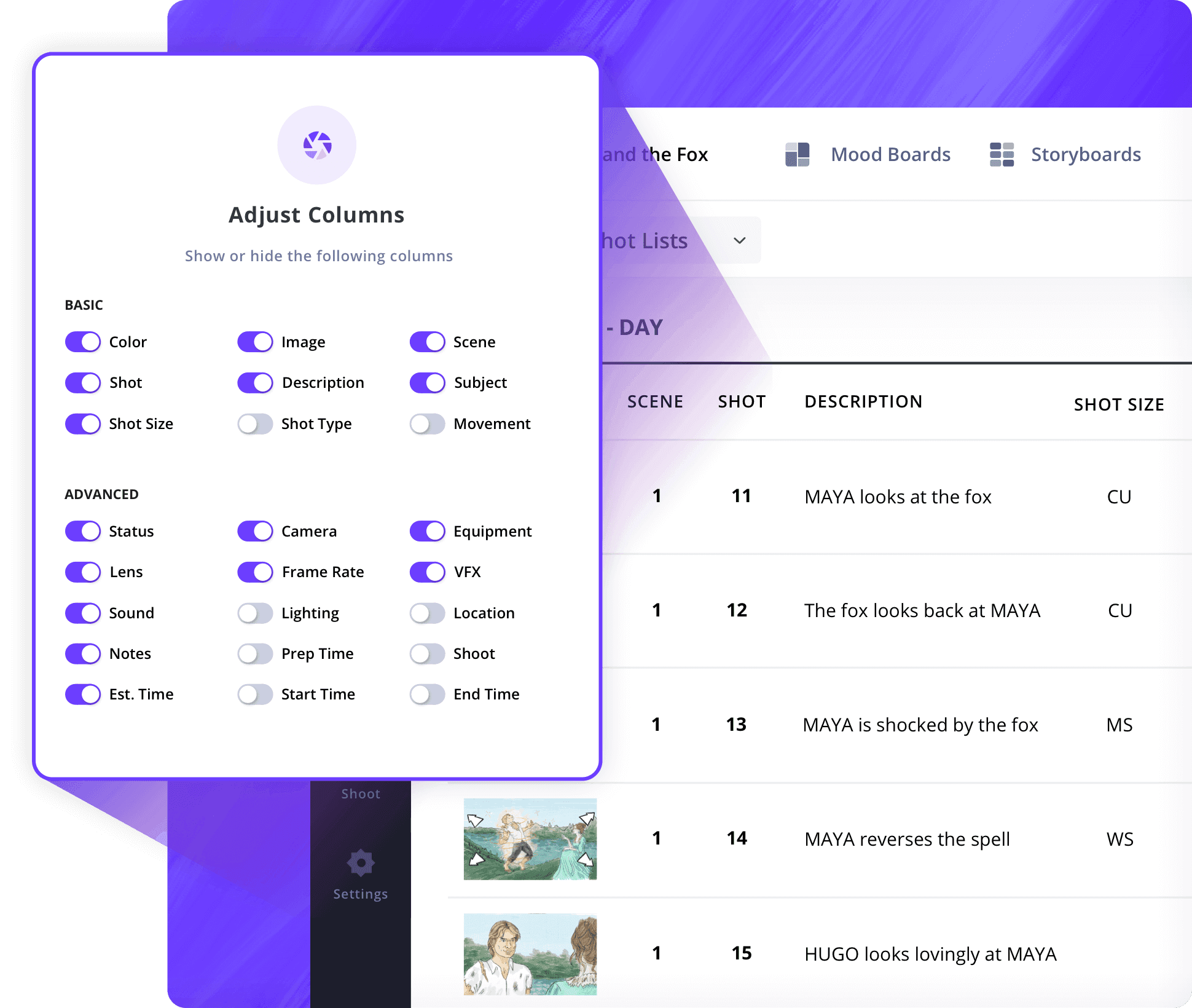Toggle the Shot column switch
The image size is (1192, 1008).
point(83,382)
